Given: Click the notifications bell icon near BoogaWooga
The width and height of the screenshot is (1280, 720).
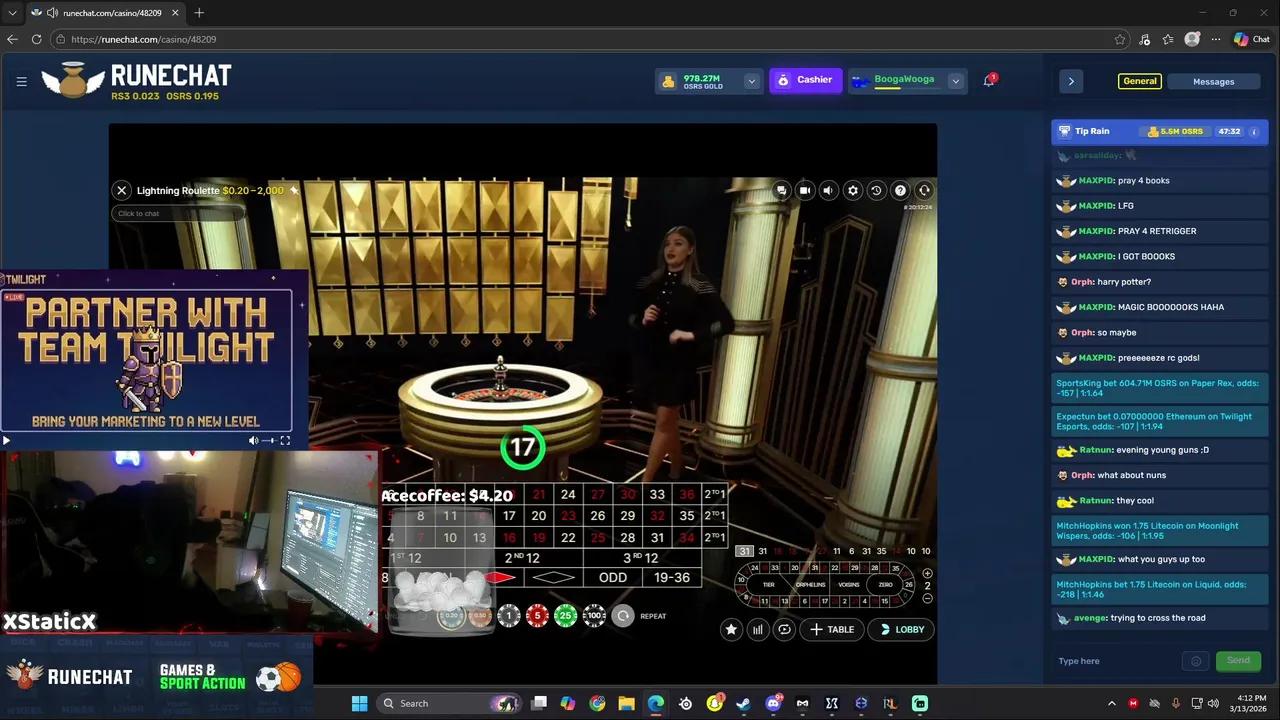Looking at the screenshot, I should 988,79.
